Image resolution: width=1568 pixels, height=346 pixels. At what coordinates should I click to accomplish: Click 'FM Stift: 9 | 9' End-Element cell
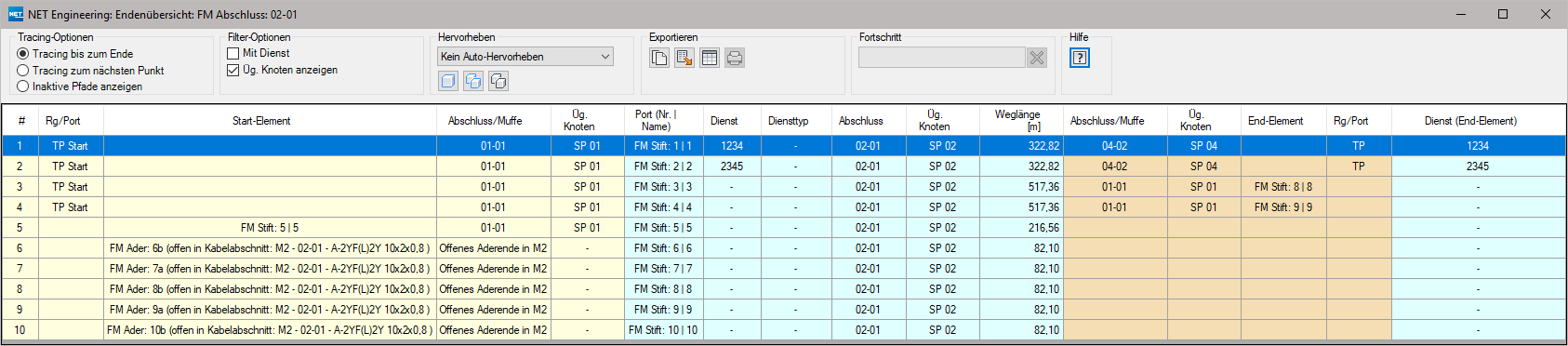point(1283,207)
